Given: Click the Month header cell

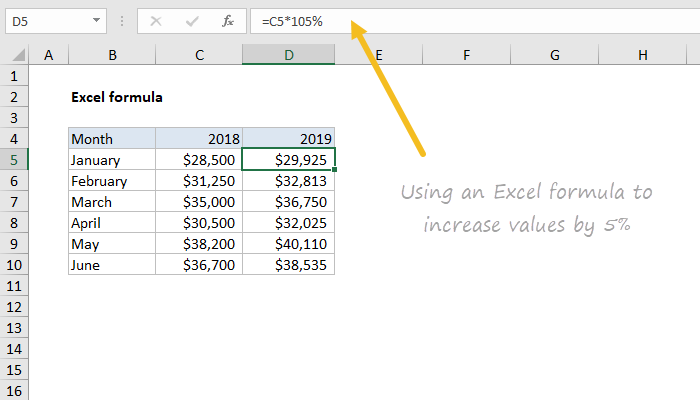Looking at the screenshot, I should pos(112,139).
